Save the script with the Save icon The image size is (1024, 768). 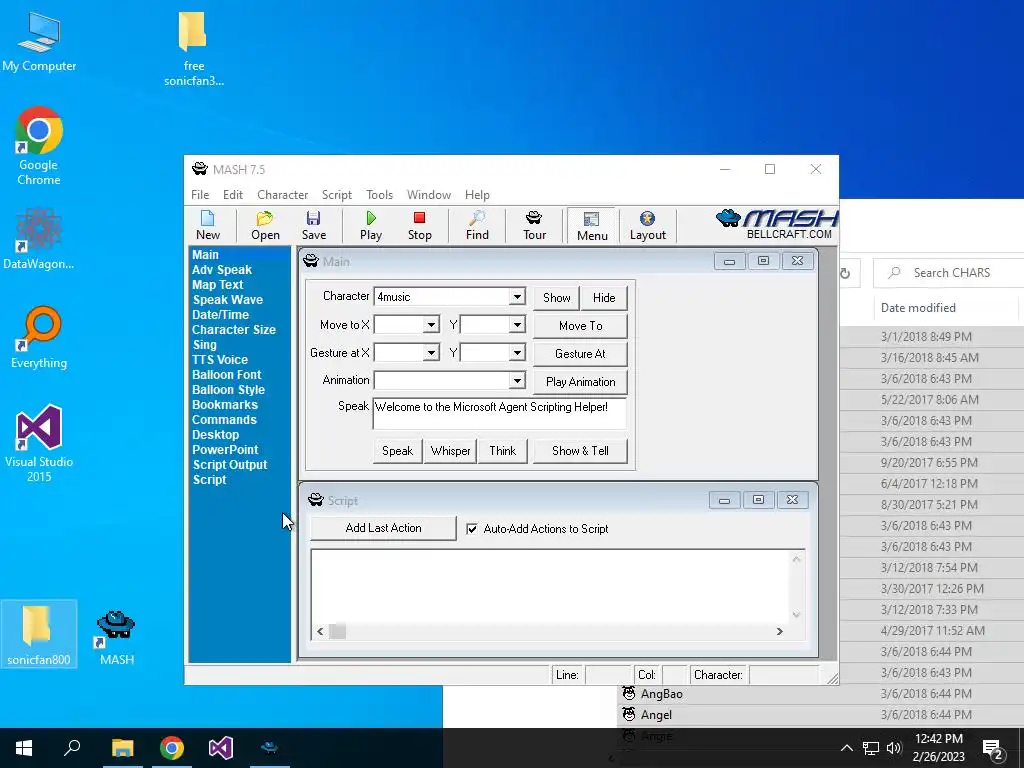313,225
